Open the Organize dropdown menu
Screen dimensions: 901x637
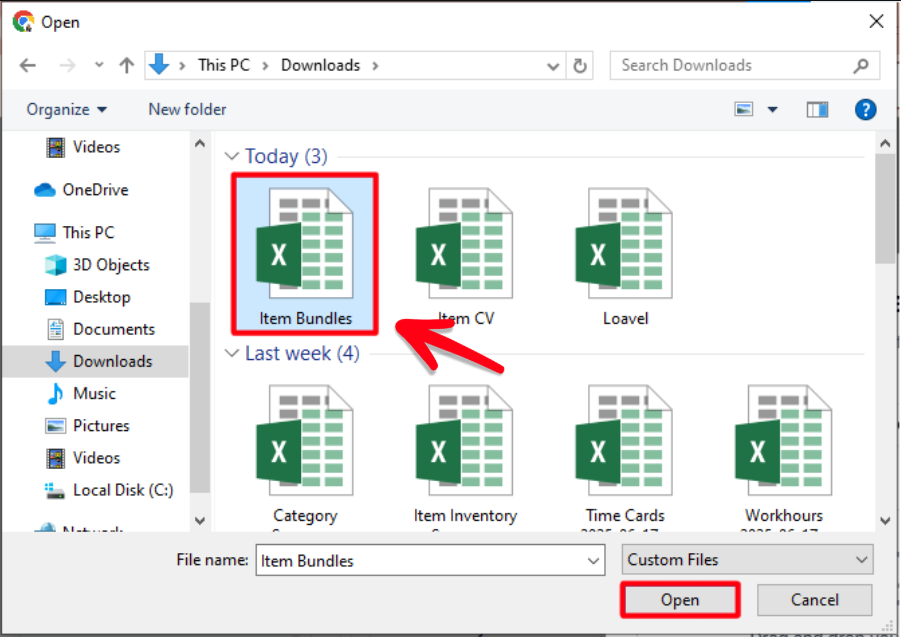pyautogui.click(x=66, y=109)
